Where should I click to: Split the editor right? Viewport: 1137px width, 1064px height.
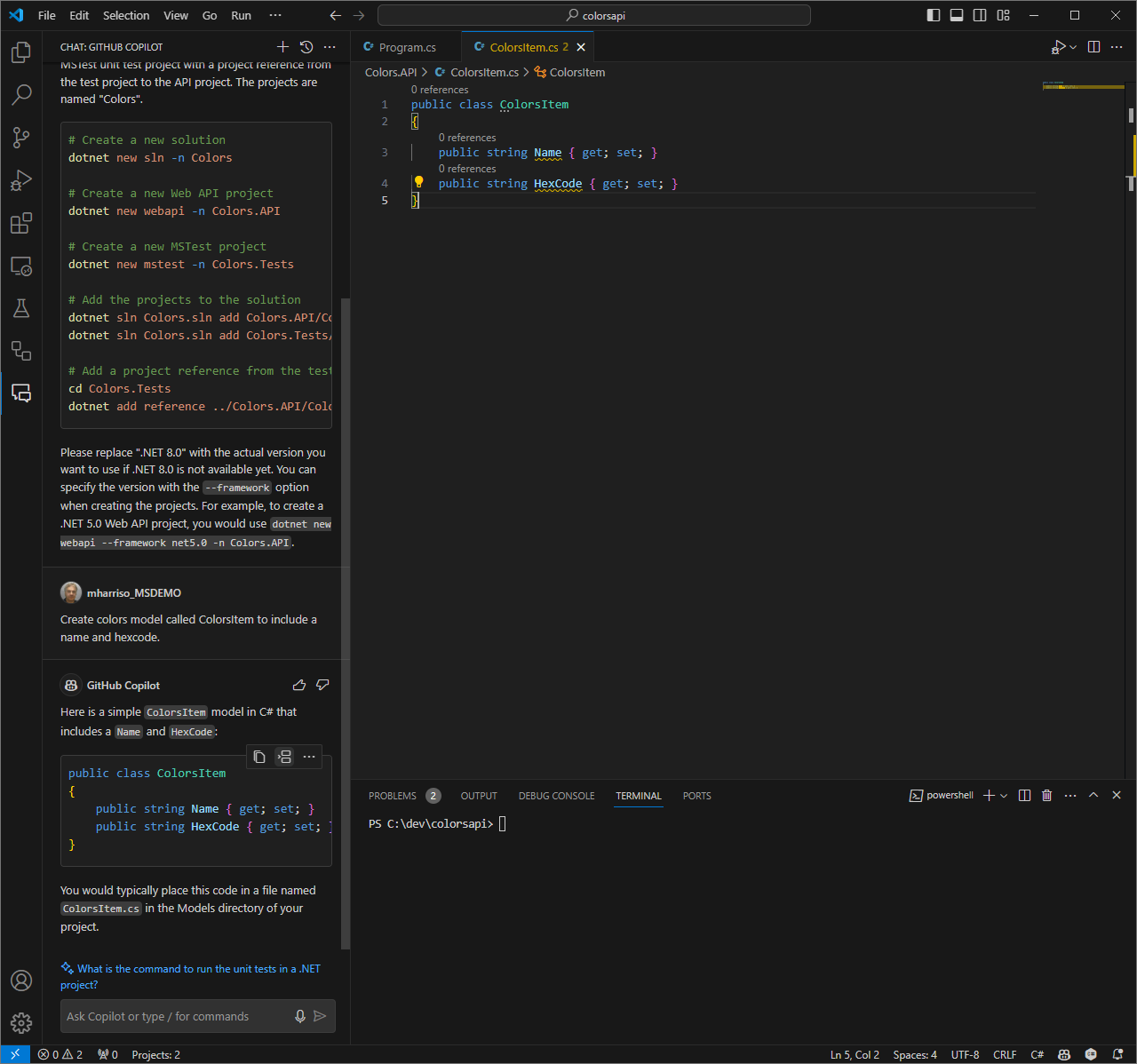point(1093,47)
